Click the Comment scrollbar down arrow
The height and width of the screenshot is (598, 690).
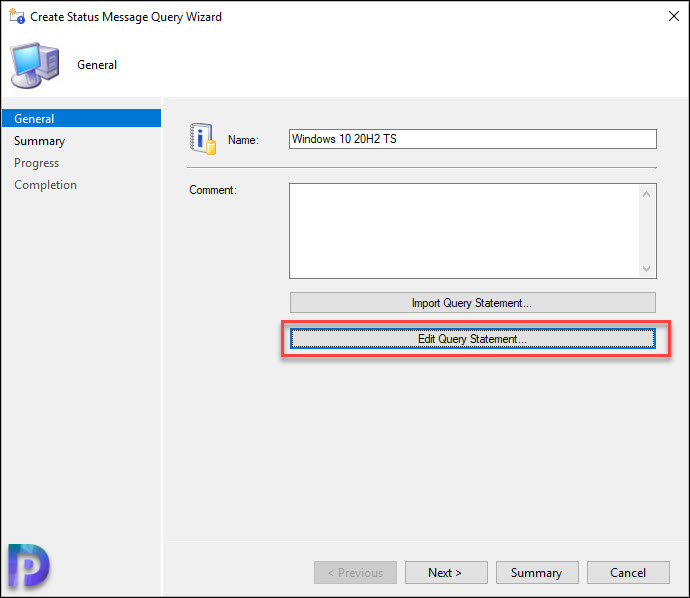646,268
